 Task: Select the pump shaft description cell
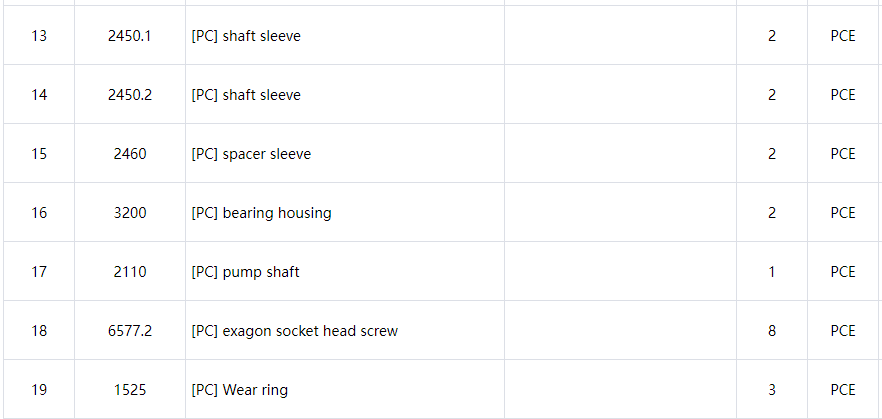tap(345, 272)
